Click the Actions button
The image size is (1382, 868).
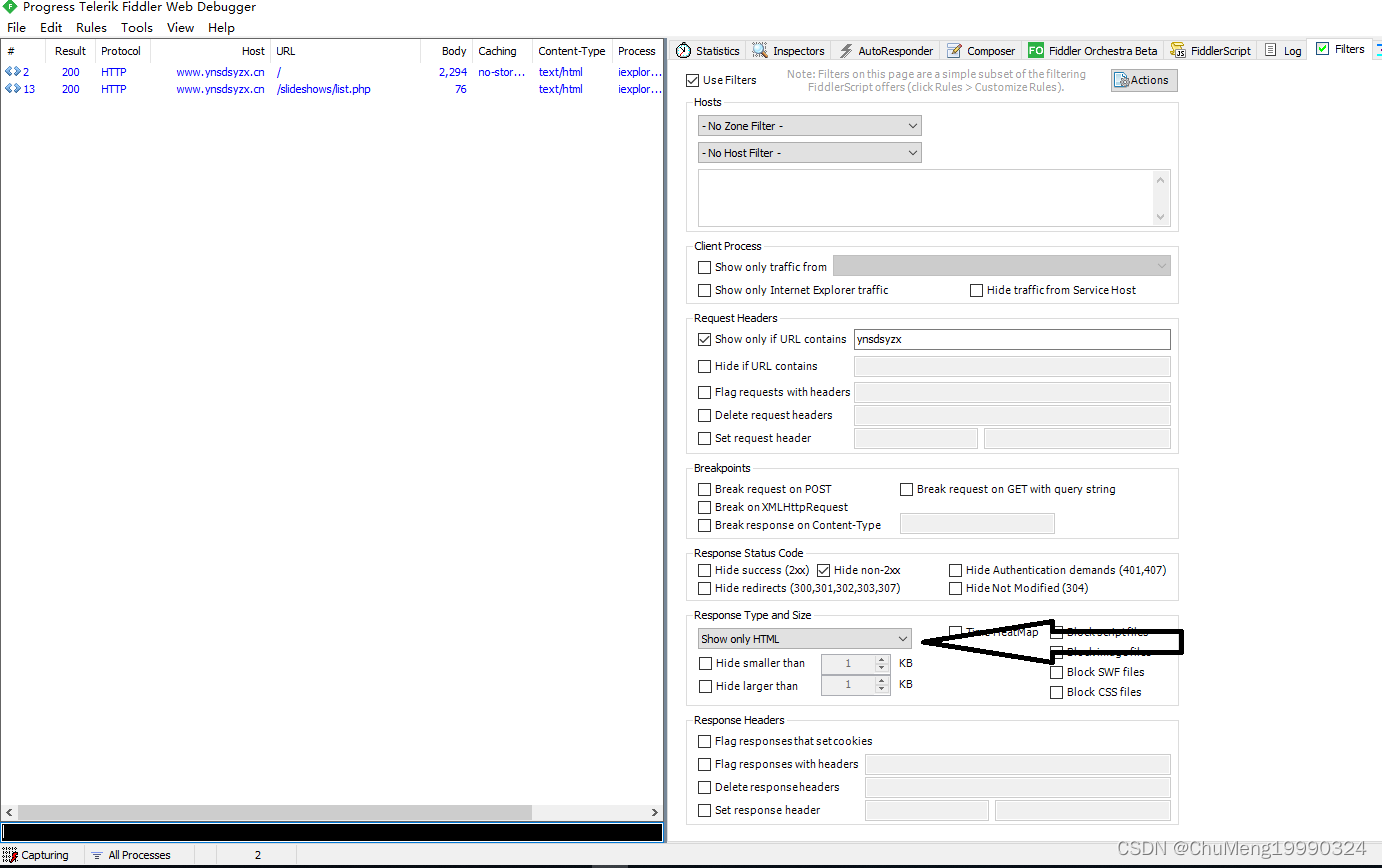[x=1144, y=80]
